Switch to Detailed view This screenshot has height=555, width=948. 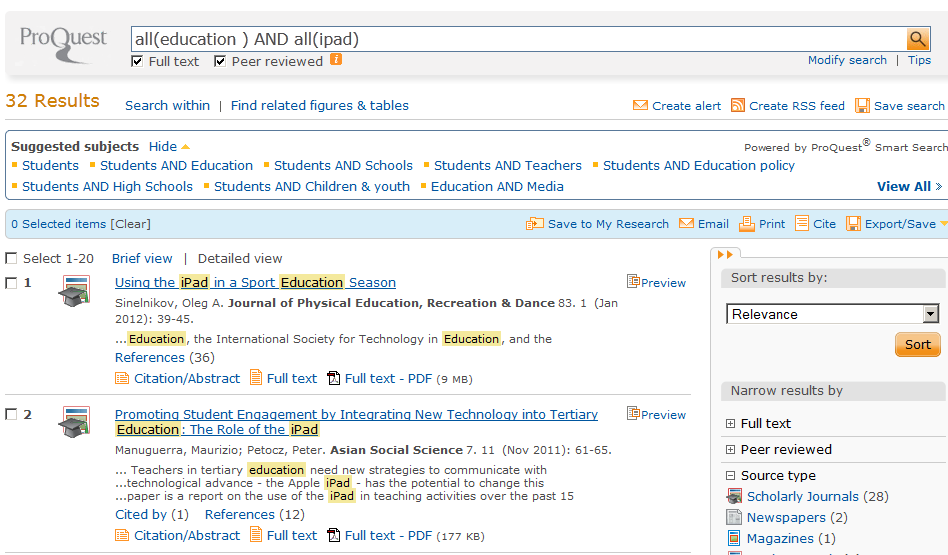pos(240,258)
